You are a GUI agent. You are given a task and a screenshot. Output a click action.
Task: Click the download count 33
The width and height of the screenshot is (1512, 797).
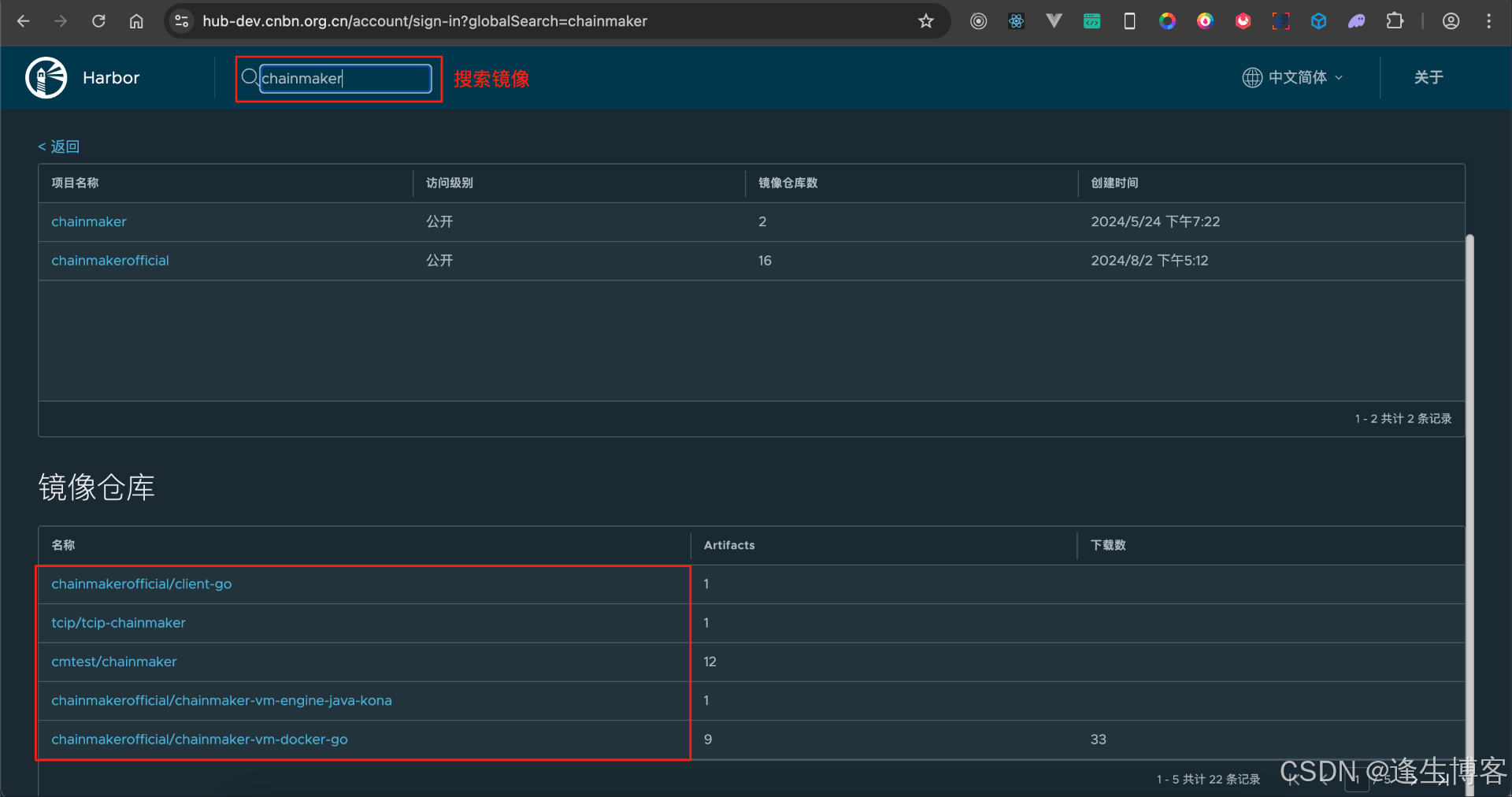(1099, 739)
